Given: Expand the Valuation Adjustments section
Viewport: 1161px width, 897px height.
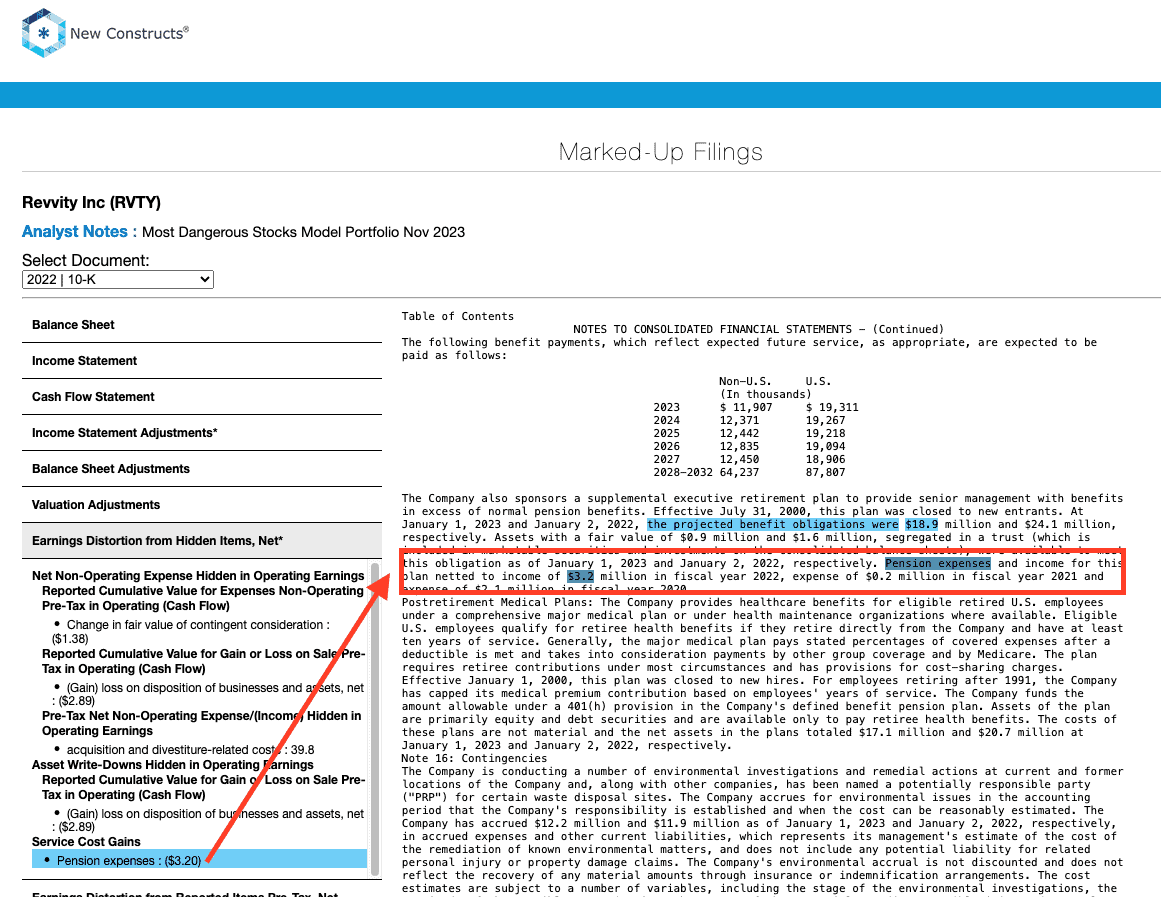Looking at the screenshot, I should point(202,505).
